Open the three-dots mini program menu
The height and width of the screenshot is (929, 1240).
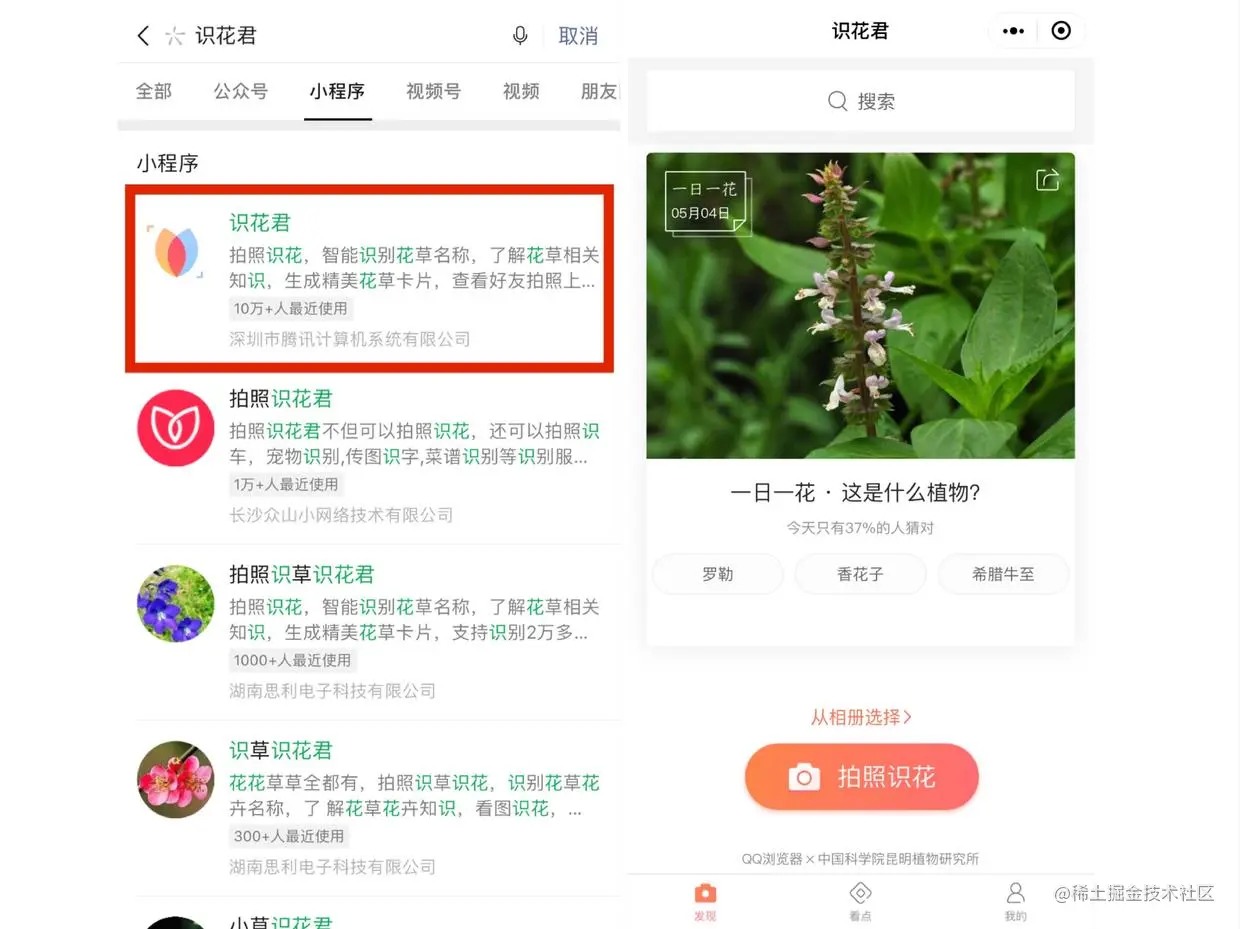1013,31
